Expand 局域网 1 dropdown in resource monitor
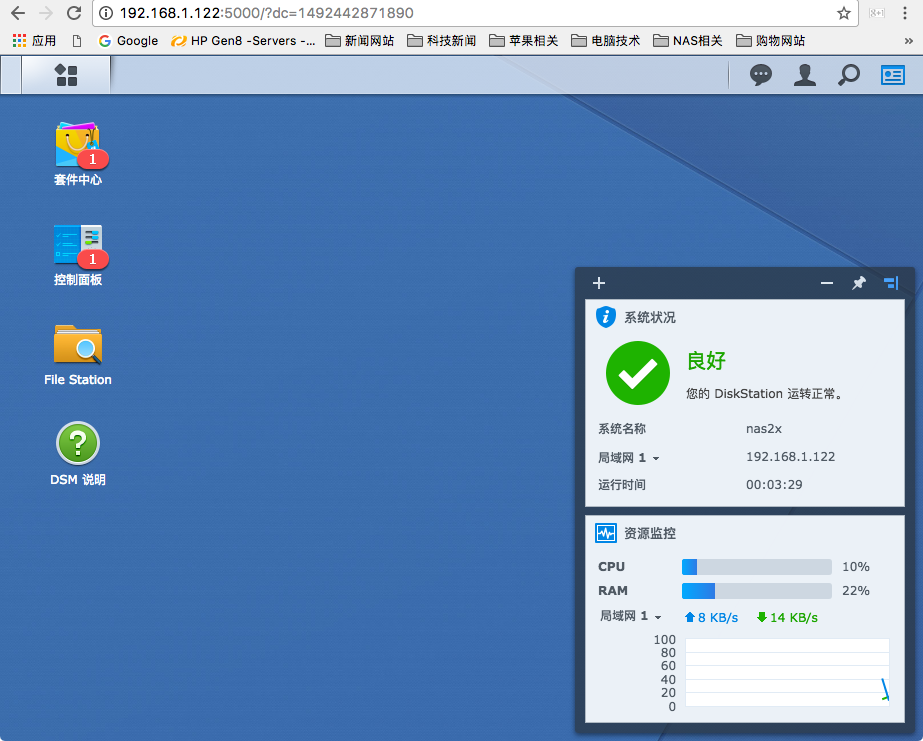Image resolution: width=923 pixels, height=741 pixels. 631,617
